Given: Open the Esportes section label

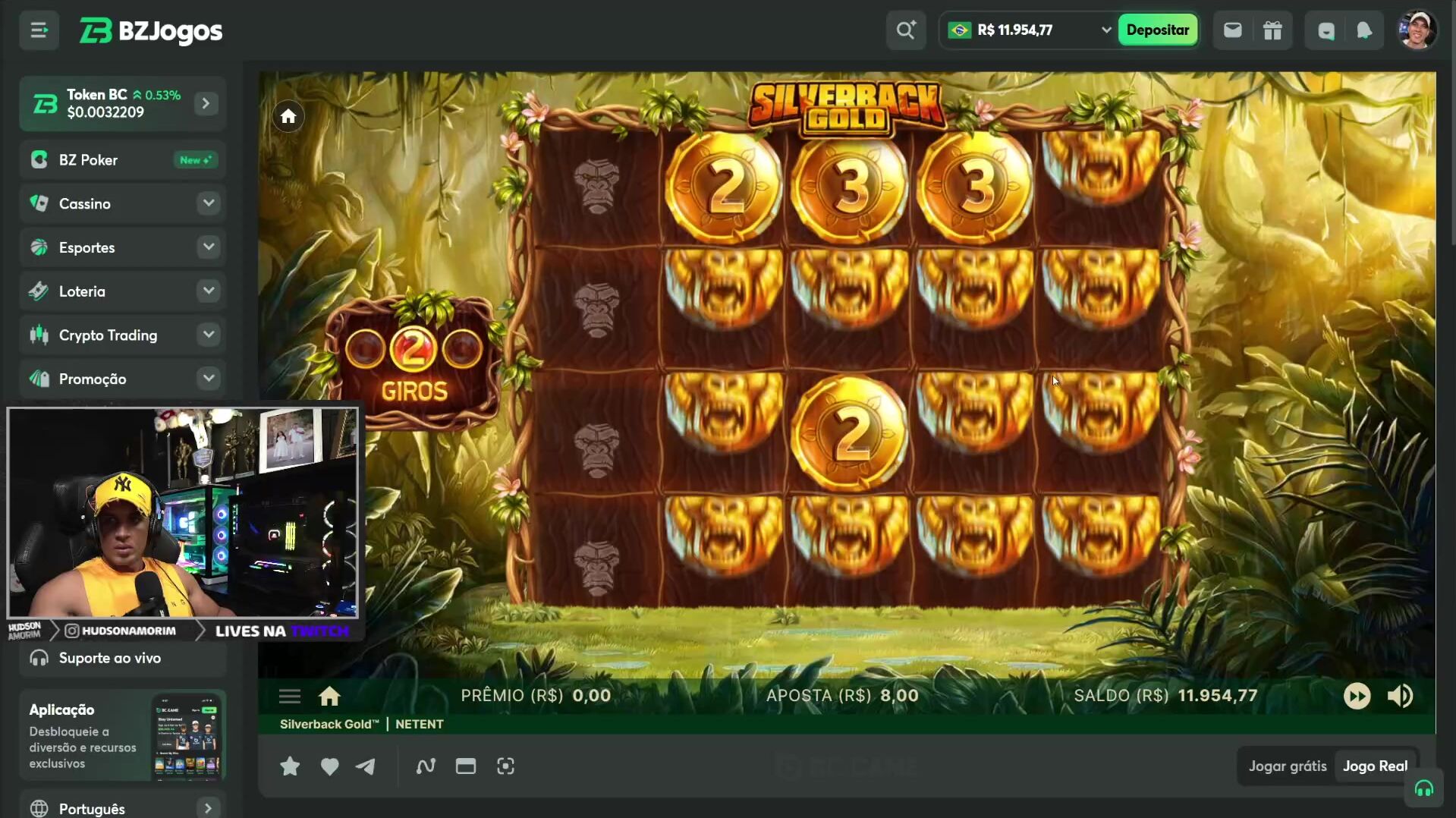Looking at the screenshot, I should pyautogui.click(x=87, y=248).
